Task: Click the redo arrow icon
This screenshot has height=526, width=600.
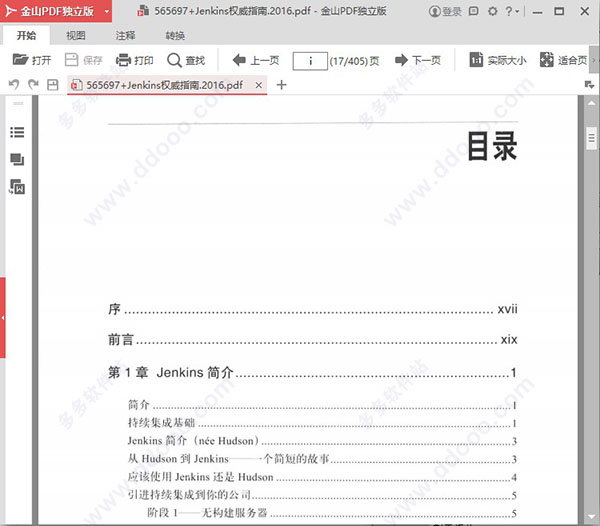Action: pyautogui.click(x=33, y=84)
